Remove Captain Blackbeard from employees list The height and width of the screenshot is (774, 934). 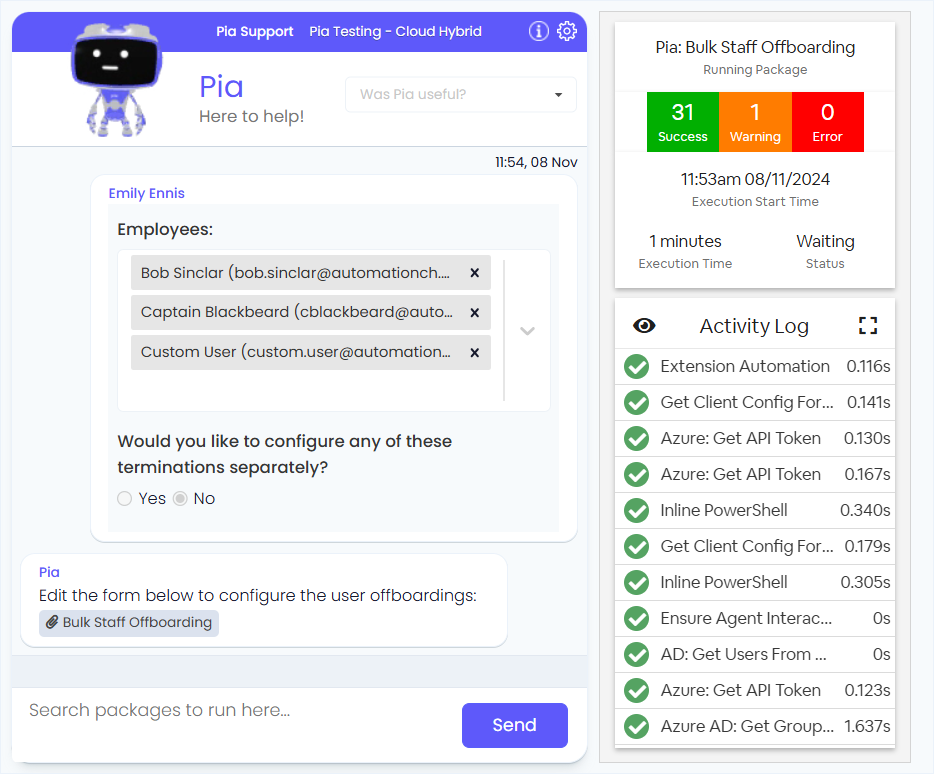pos(475,313)
